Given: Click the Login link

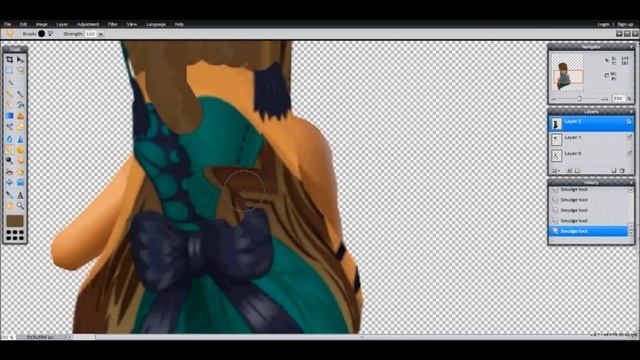Looking at the screenshot, I should [603, 24].
